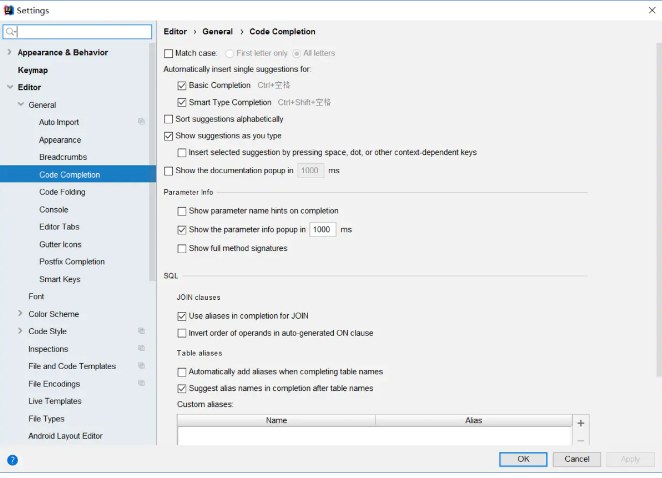This screenshot has width=662, height=478.
Task: Click General in the breadcrumb path
Action: pos(217,32)
